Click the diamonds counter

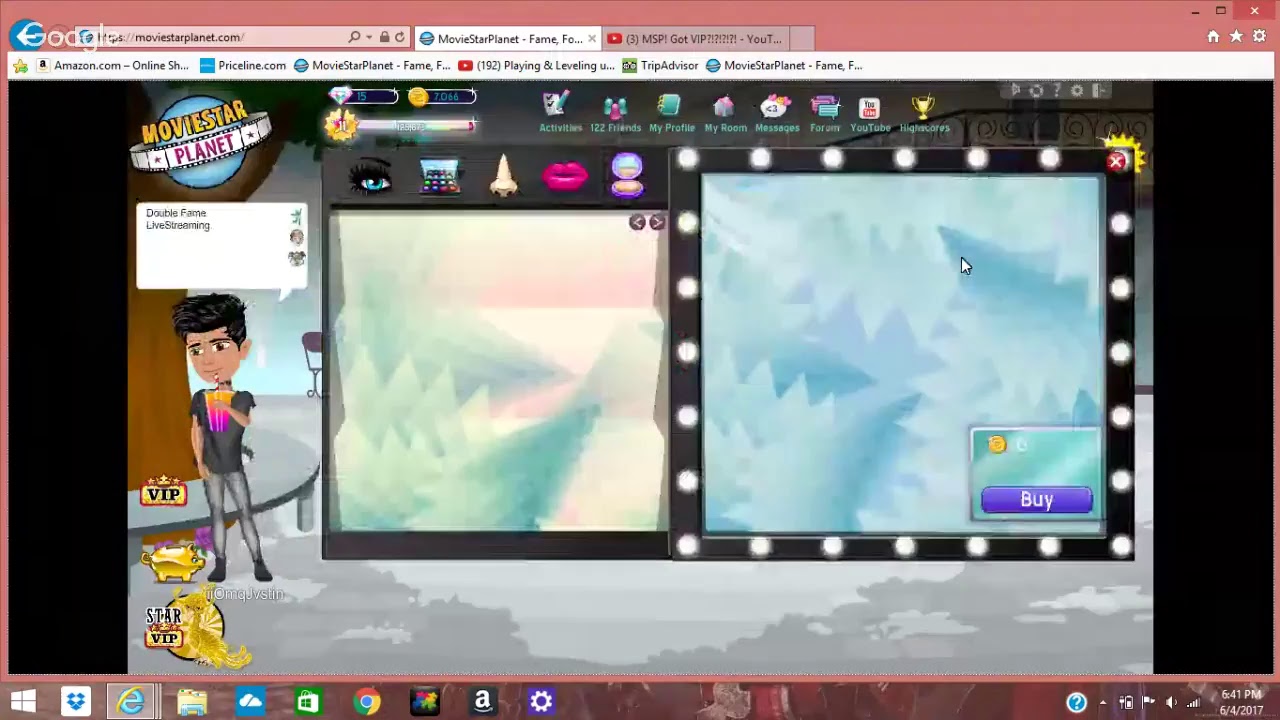coord(364,96)
